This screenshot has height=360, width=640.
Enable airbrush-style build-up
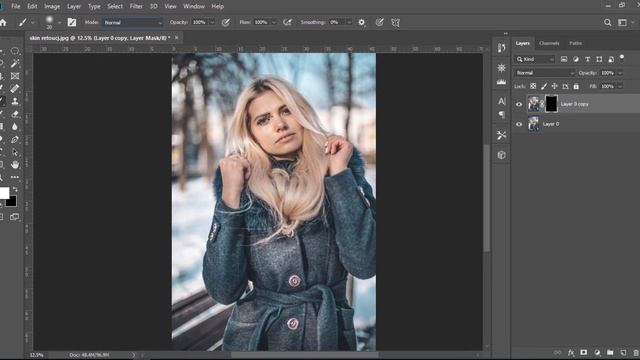(x=287, y=22)
